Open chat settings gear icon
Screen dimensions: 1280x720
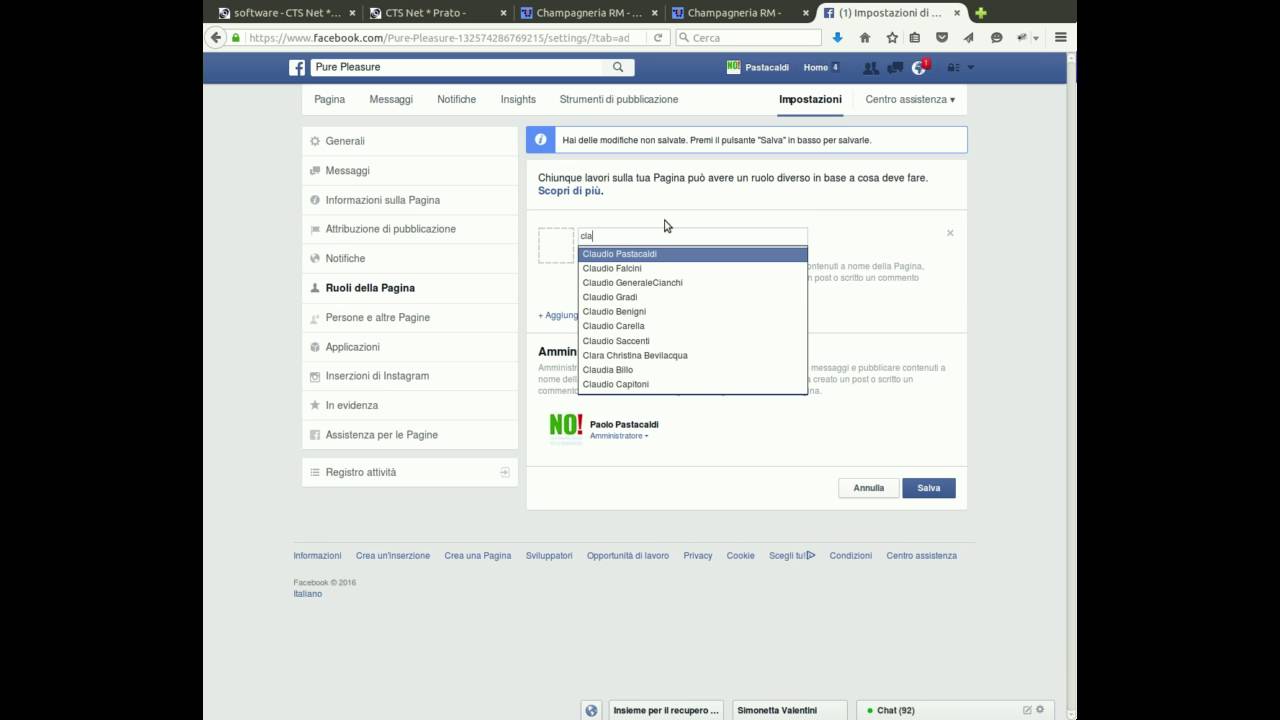pos(1041,710)
